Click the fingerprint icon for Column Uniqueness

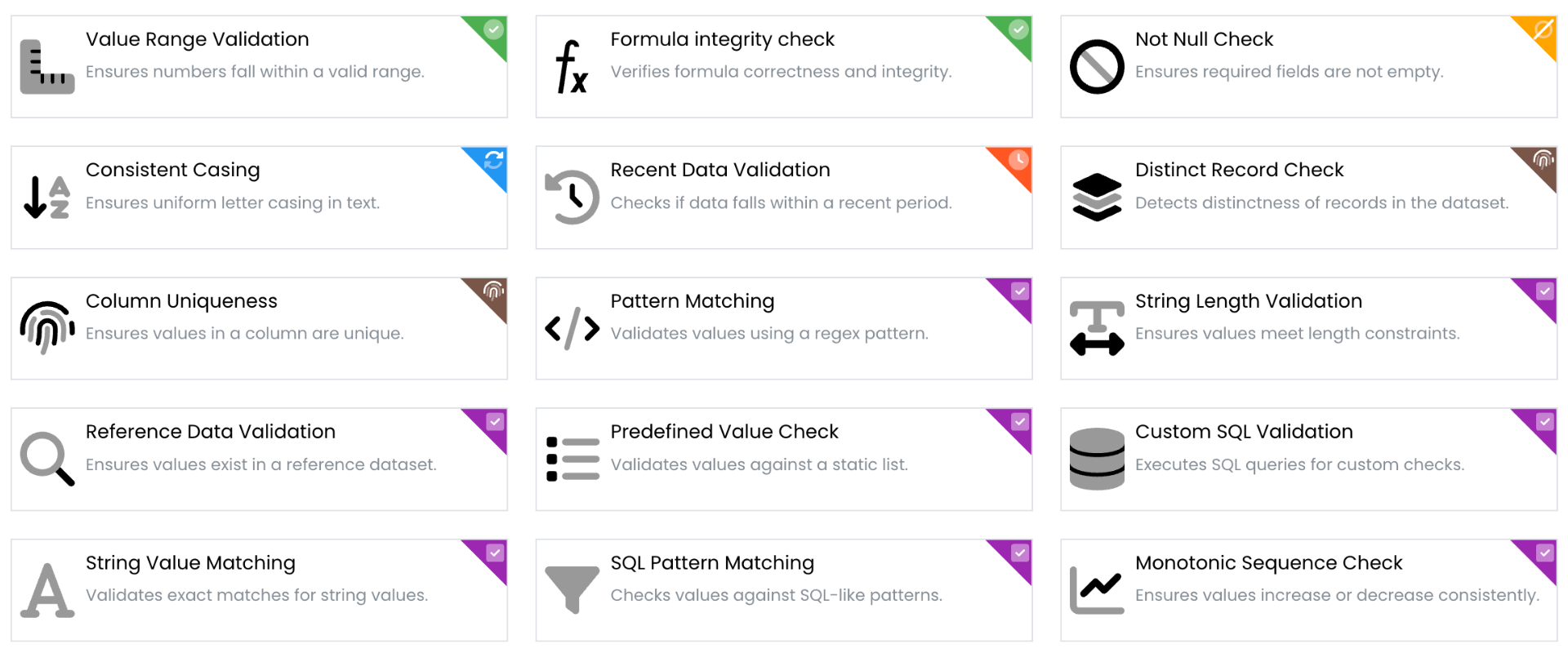point(47,328)
